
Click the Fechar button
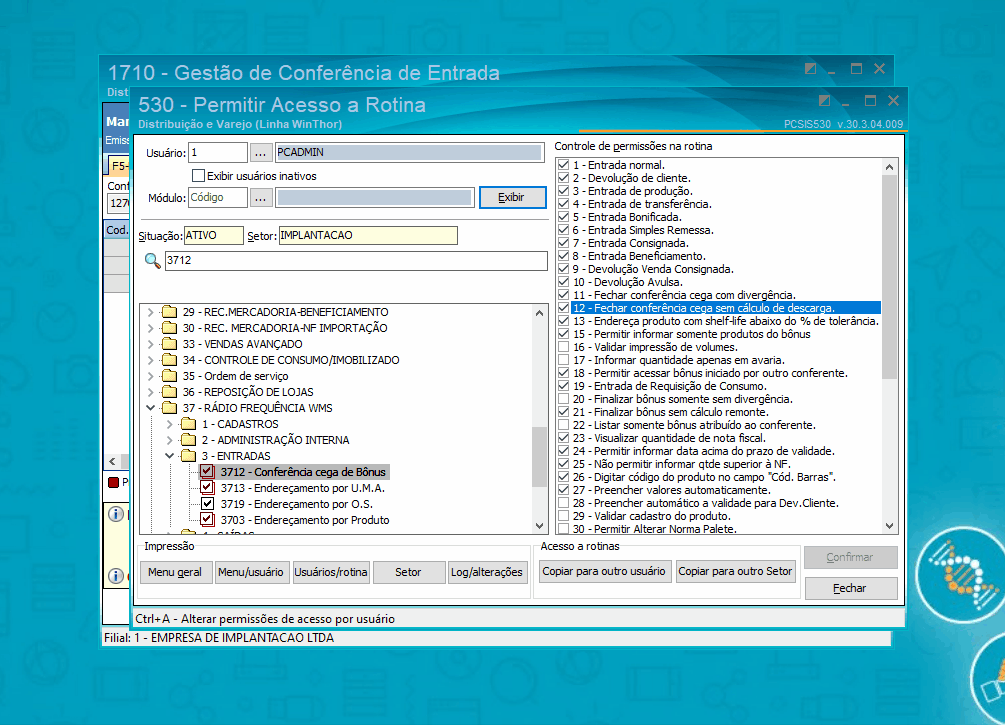point(850,588)
